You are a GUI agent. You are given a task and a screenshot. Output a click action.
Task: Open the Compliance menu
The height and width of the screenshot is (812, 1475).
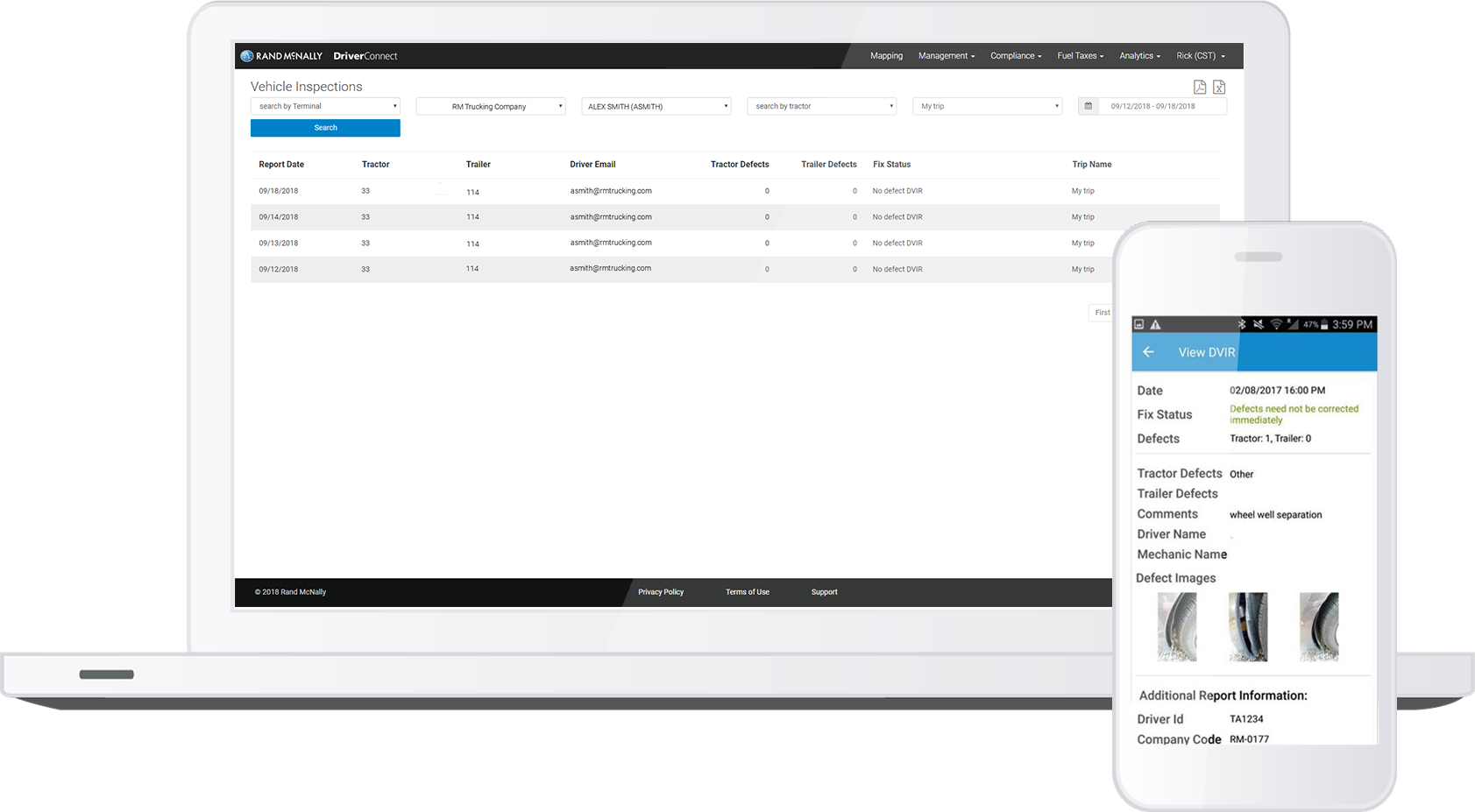coord(1016,56)
